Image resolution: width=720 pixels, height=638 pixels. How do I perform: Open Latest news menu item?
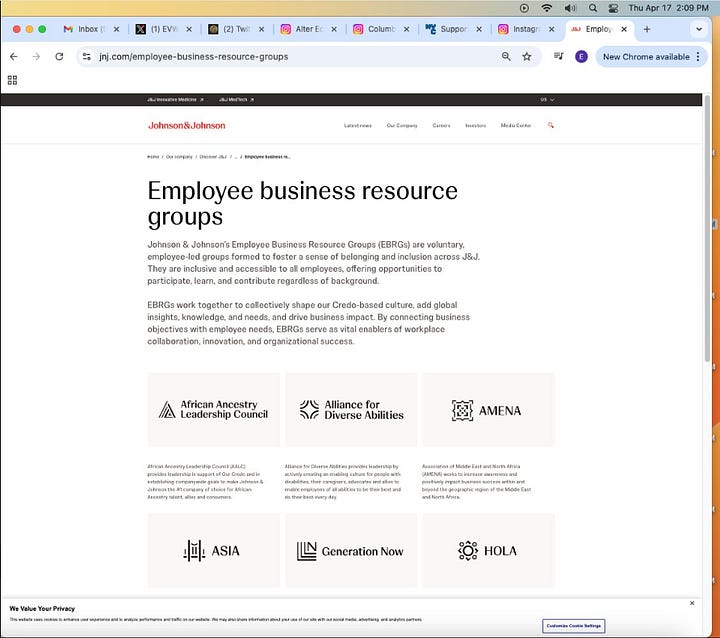point(358,125)
